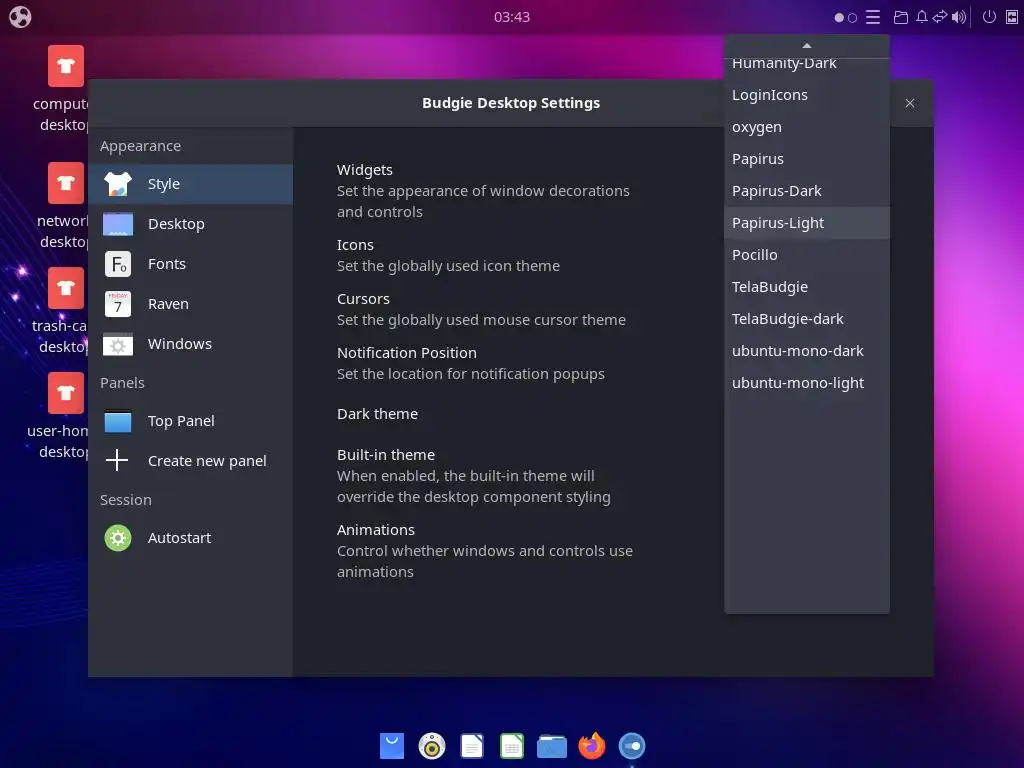The image size is (1024, 768).
Task: Open the Top Panel settings
Action: pyautogui.click(x=191, y=421)
